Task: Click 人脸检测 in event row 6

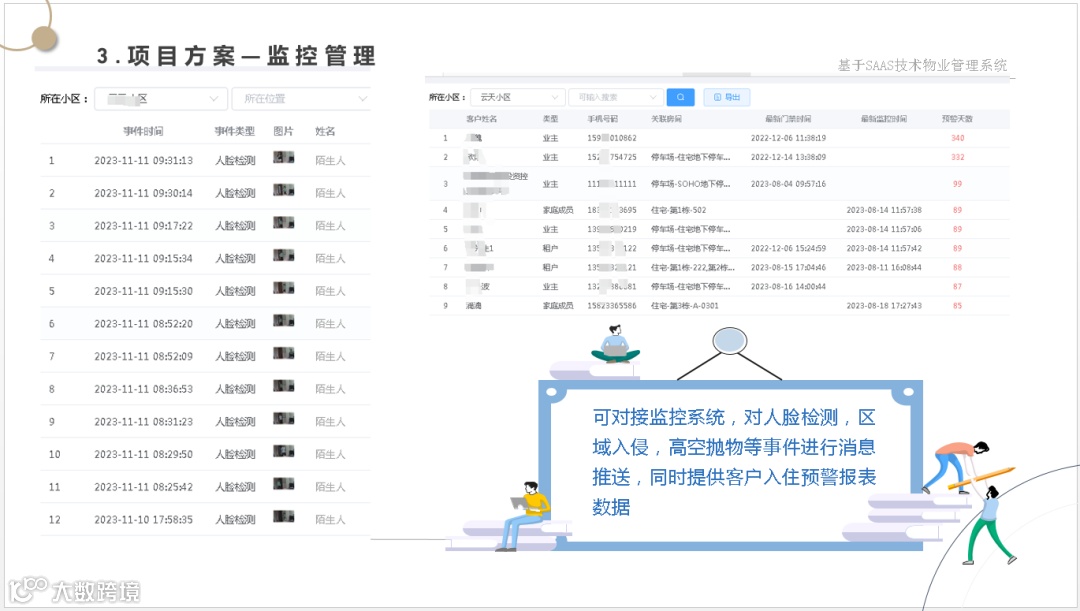Action: (x=235, y=324)
